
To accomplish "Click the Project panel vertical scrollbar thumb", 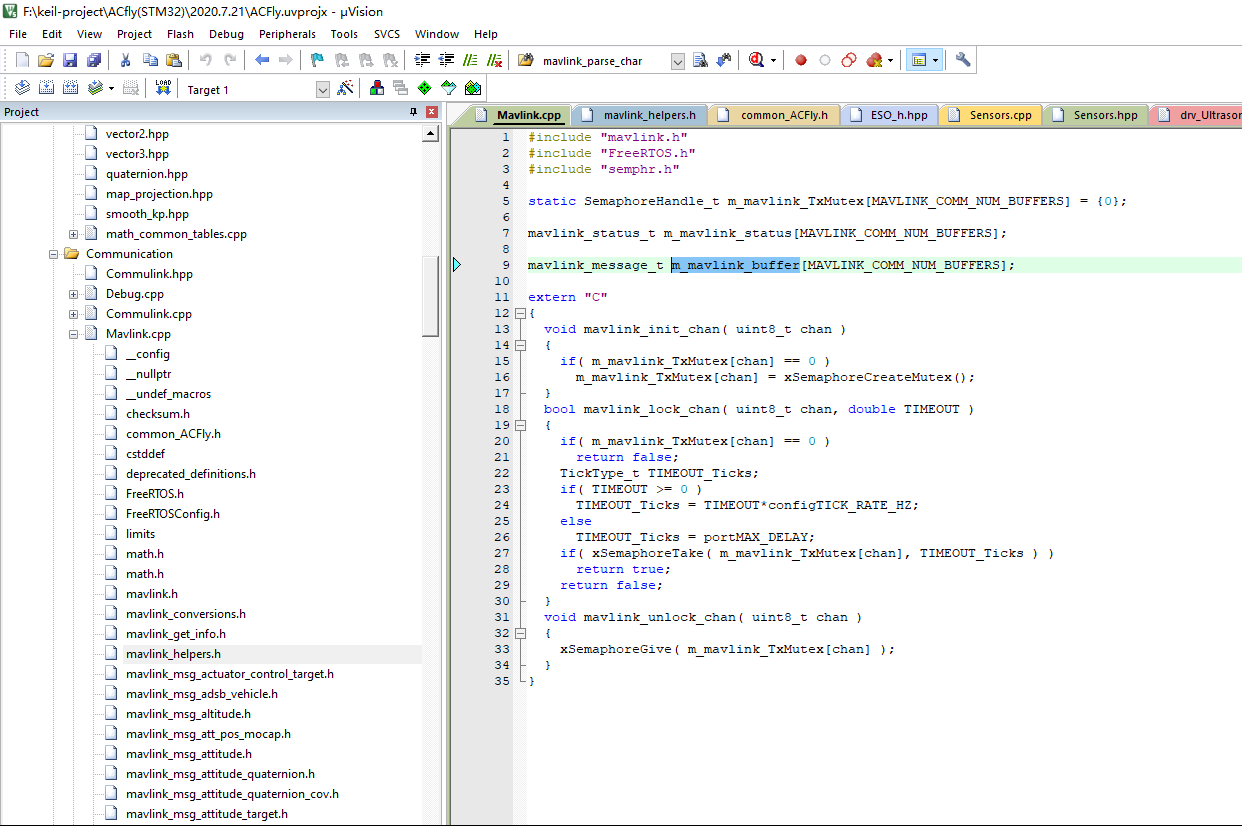I will (431, 297).
